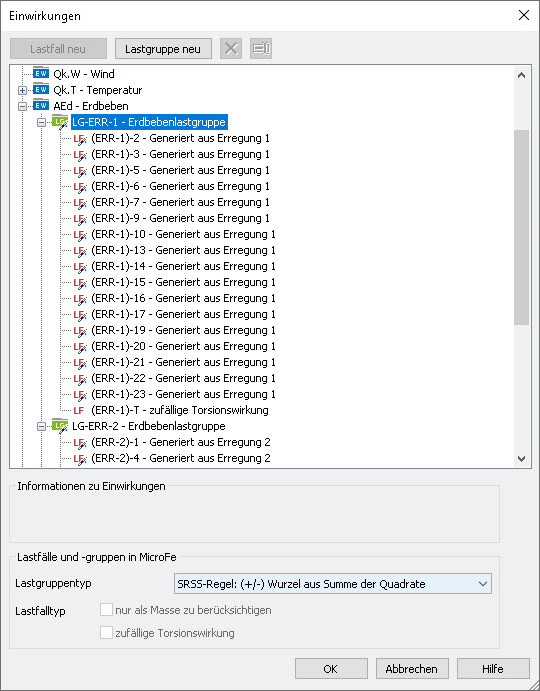Select (ERR-2)-4 - Generiert aus Erregung 2
The height and width of the screenshot is (691, 540).
pyautogui.click(x=181, y=458)
